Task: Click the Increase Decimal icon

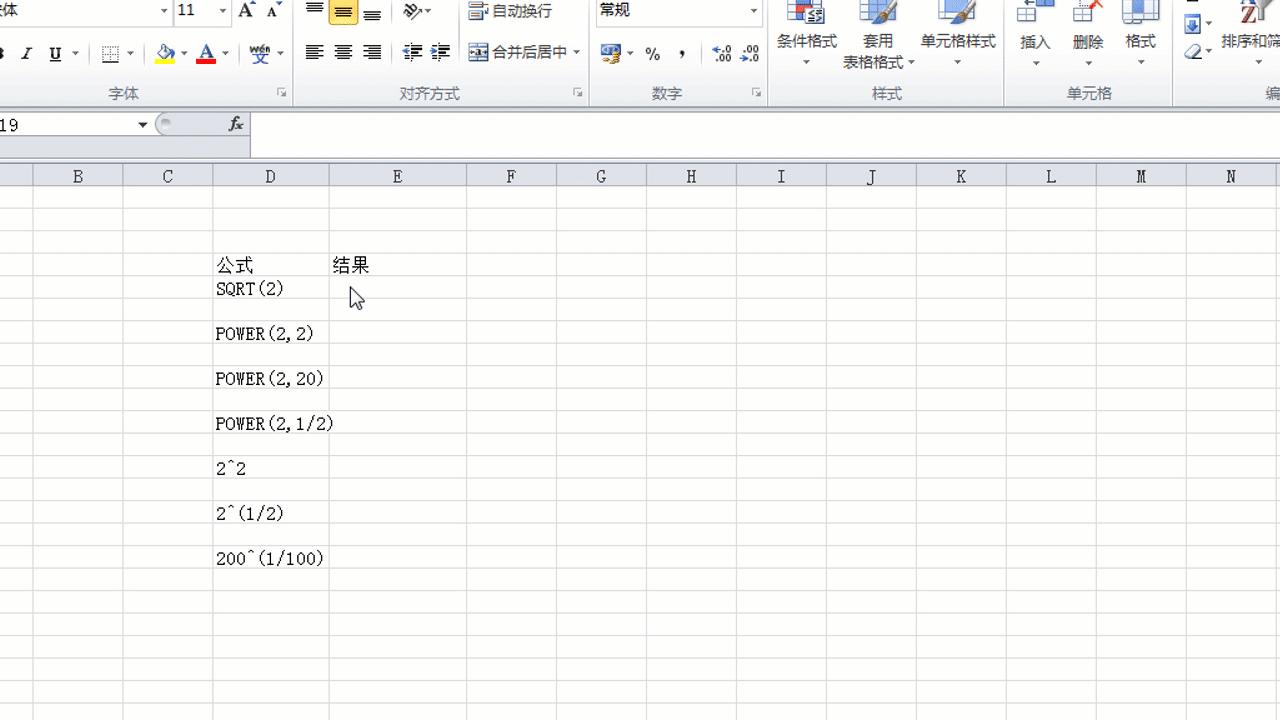Action: (x=722, y=53)
